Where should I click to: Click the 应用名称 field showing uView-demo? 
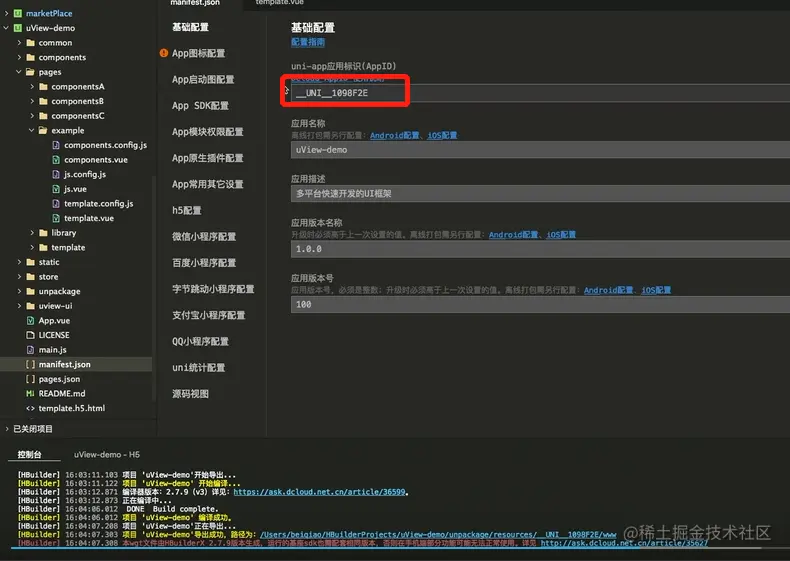click(540, 150)
